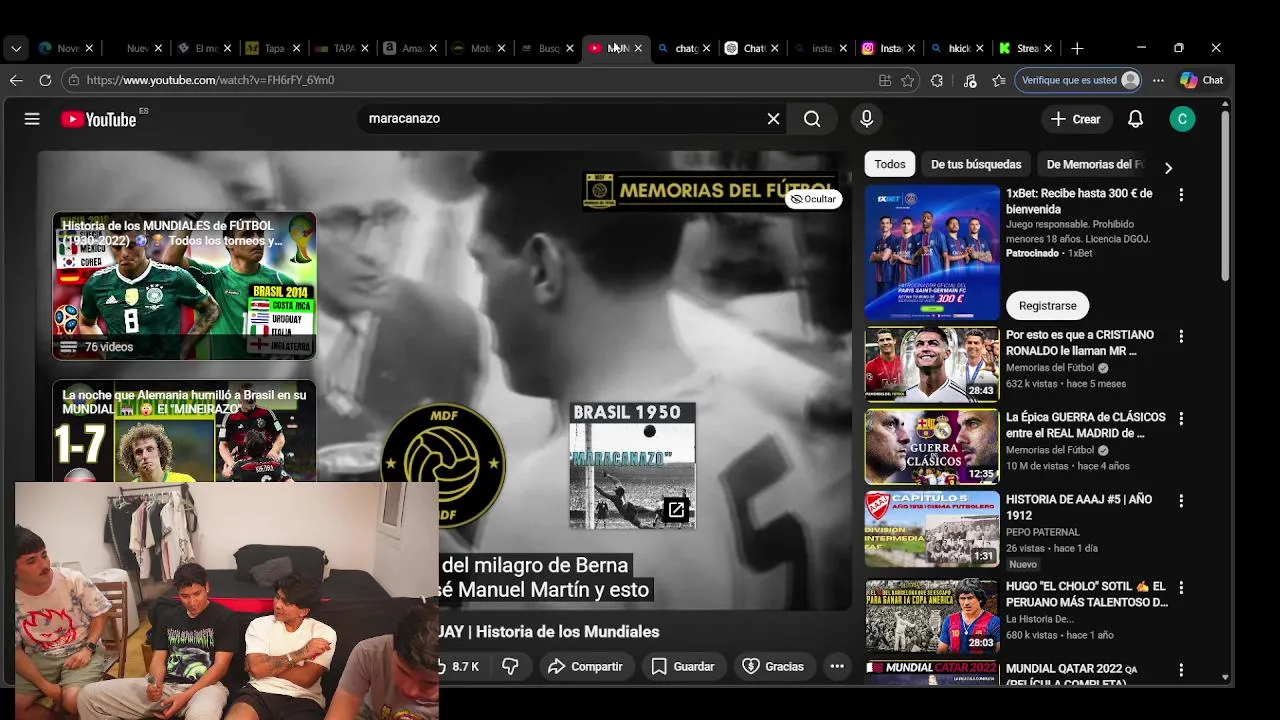The image size is (1280, 720).
Task: Open the Alemania humilló a Brasil end card
Action: point(184,430)
